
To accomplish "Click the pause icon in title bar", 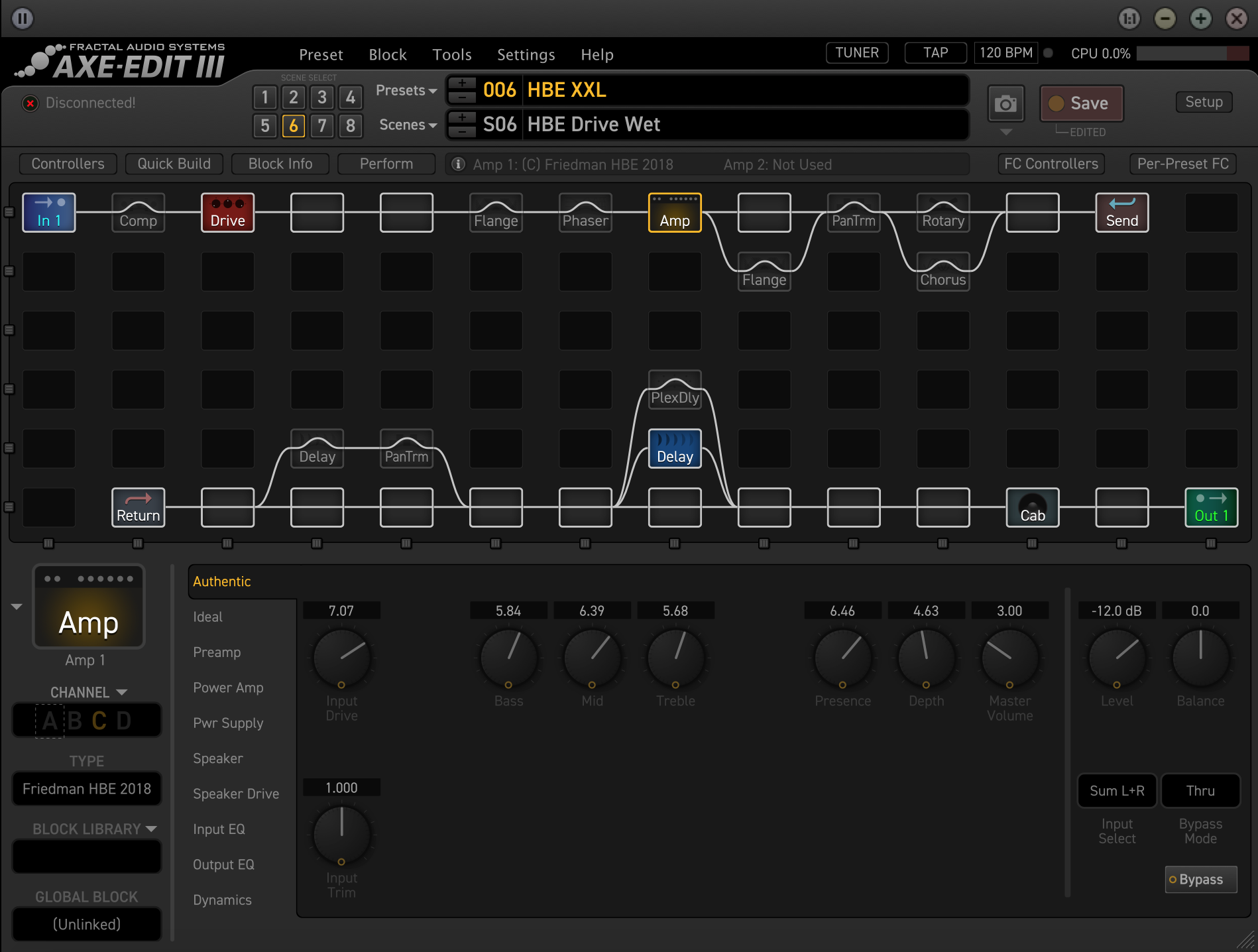I will (22, 19).
